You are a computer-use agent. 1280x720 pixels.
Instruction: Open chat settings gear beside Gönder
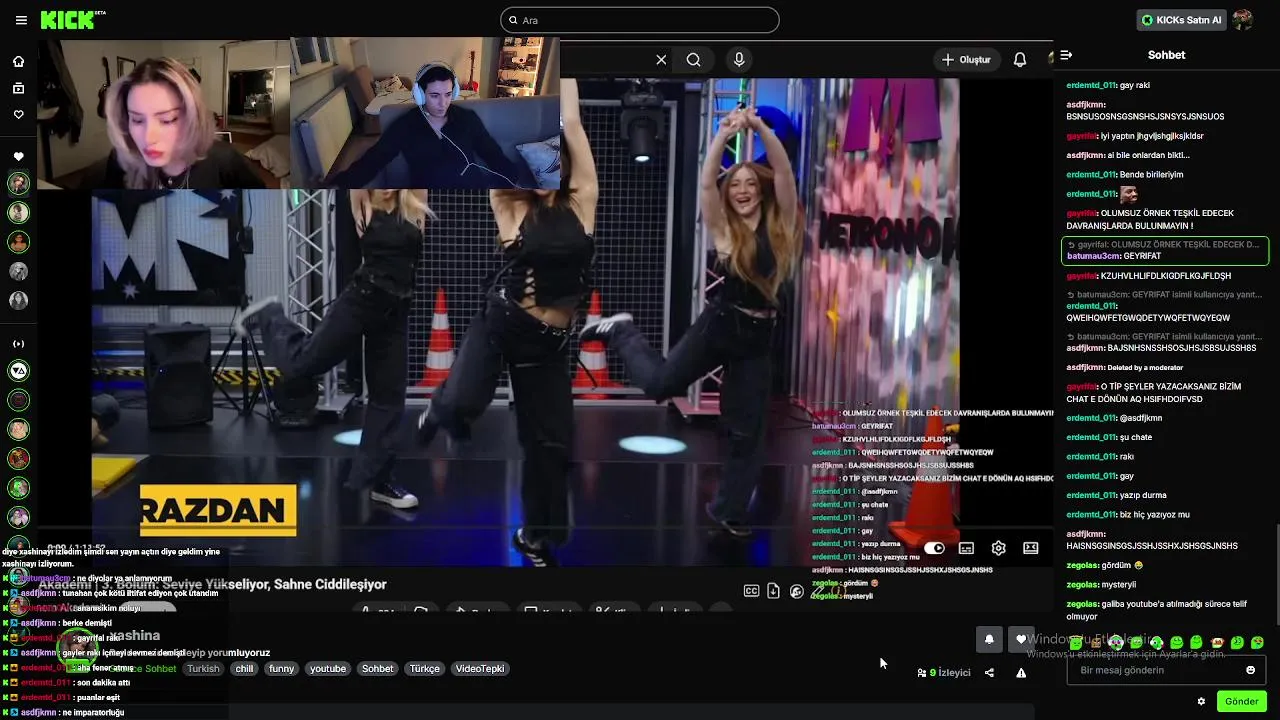pyautogui.click(x=1201, y=702)
